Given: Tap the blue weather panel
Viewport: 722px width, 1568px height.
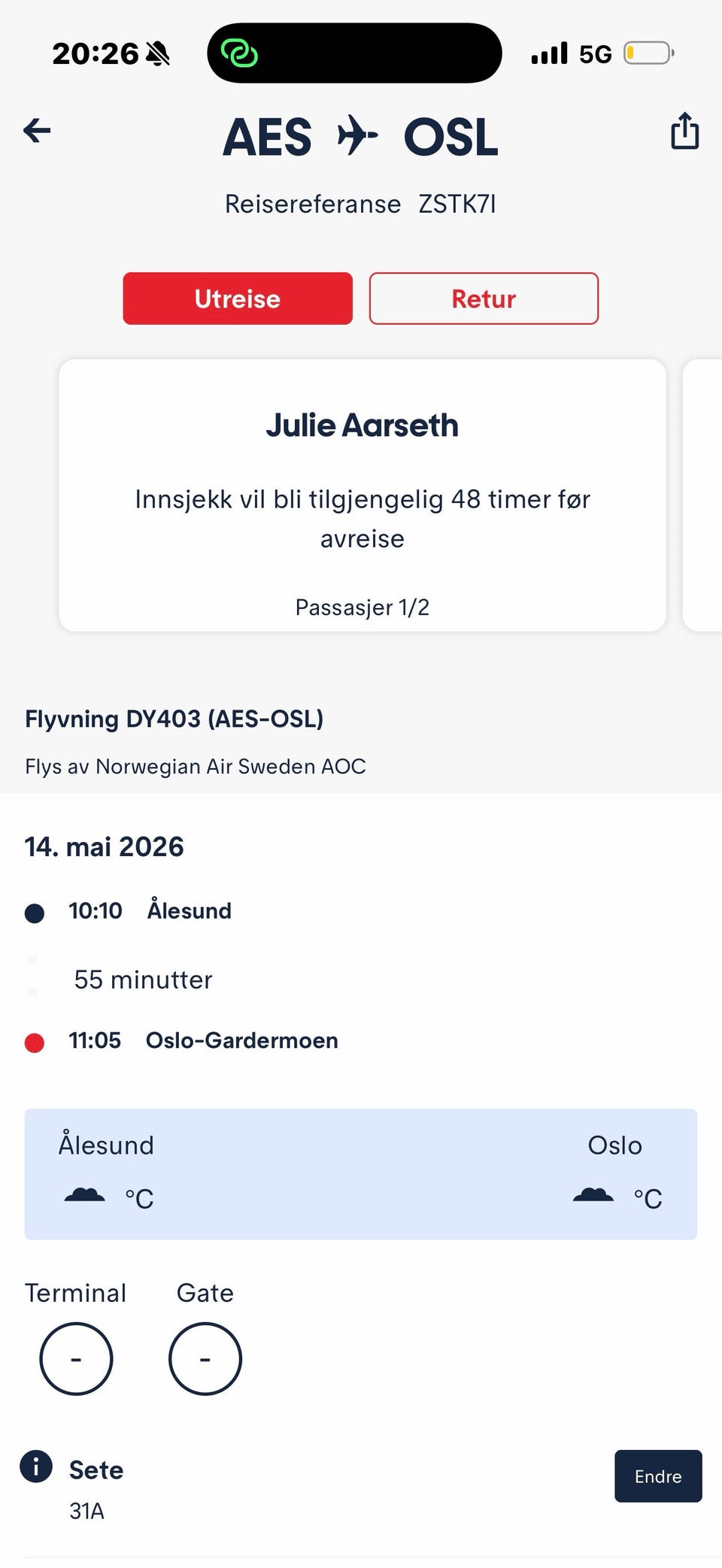Looking at the screenshot, I should pos(361,1173).
